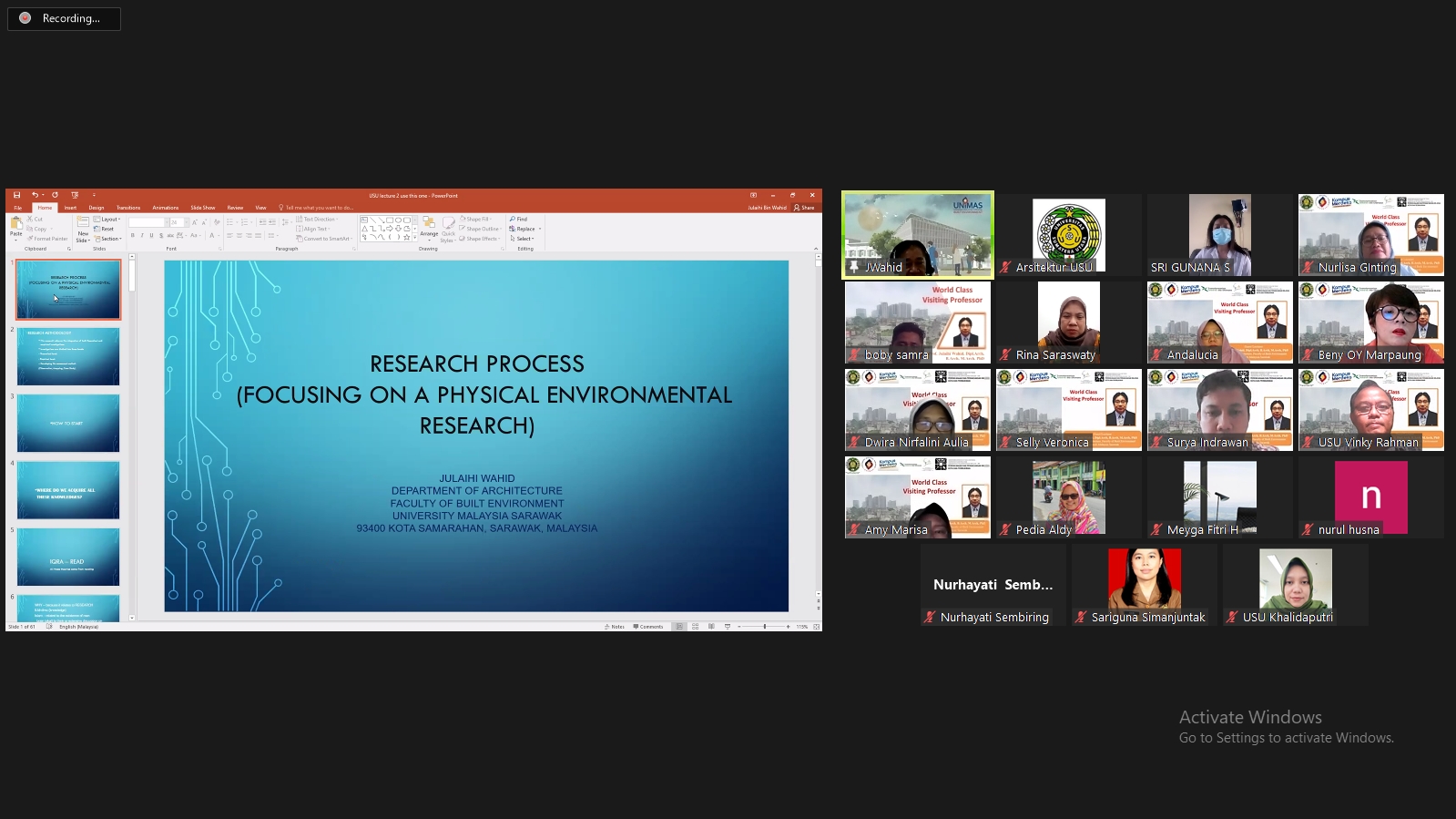Switch to the Insert tab
The height and width of the screenshot is (819, 1456).
70,208
